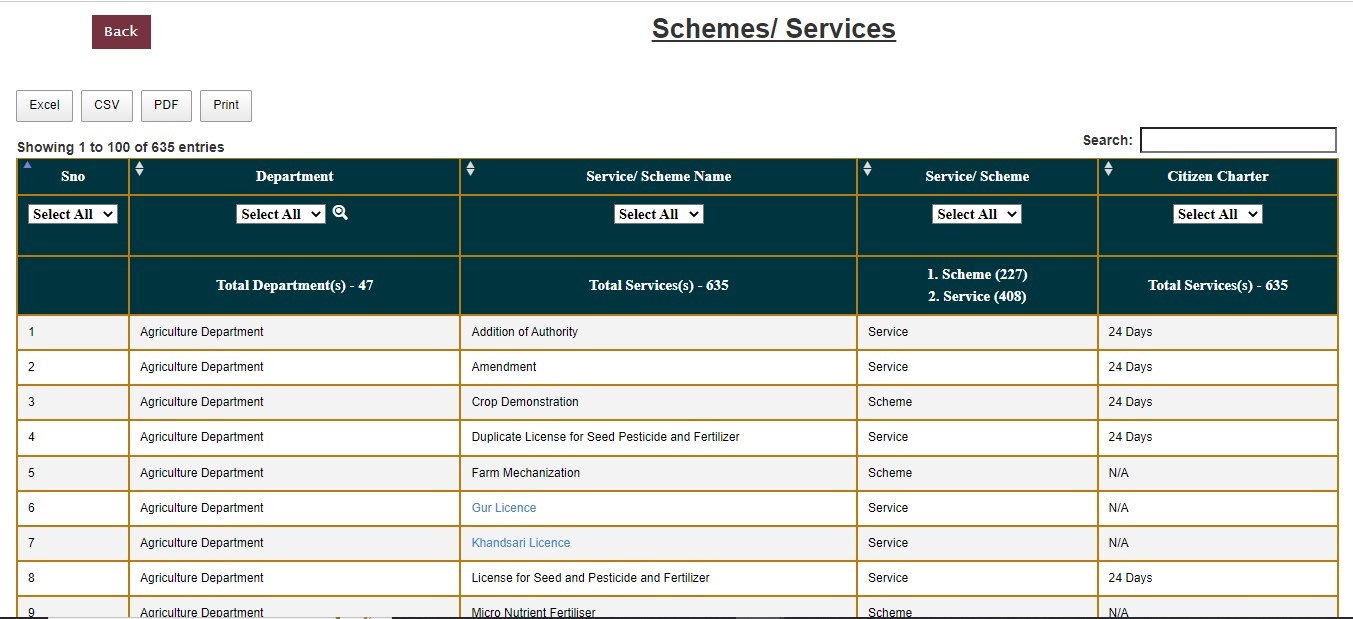Click the magnifier icon beside Department filter
The image size is (1353, 619).
click(x=340, y=212)
